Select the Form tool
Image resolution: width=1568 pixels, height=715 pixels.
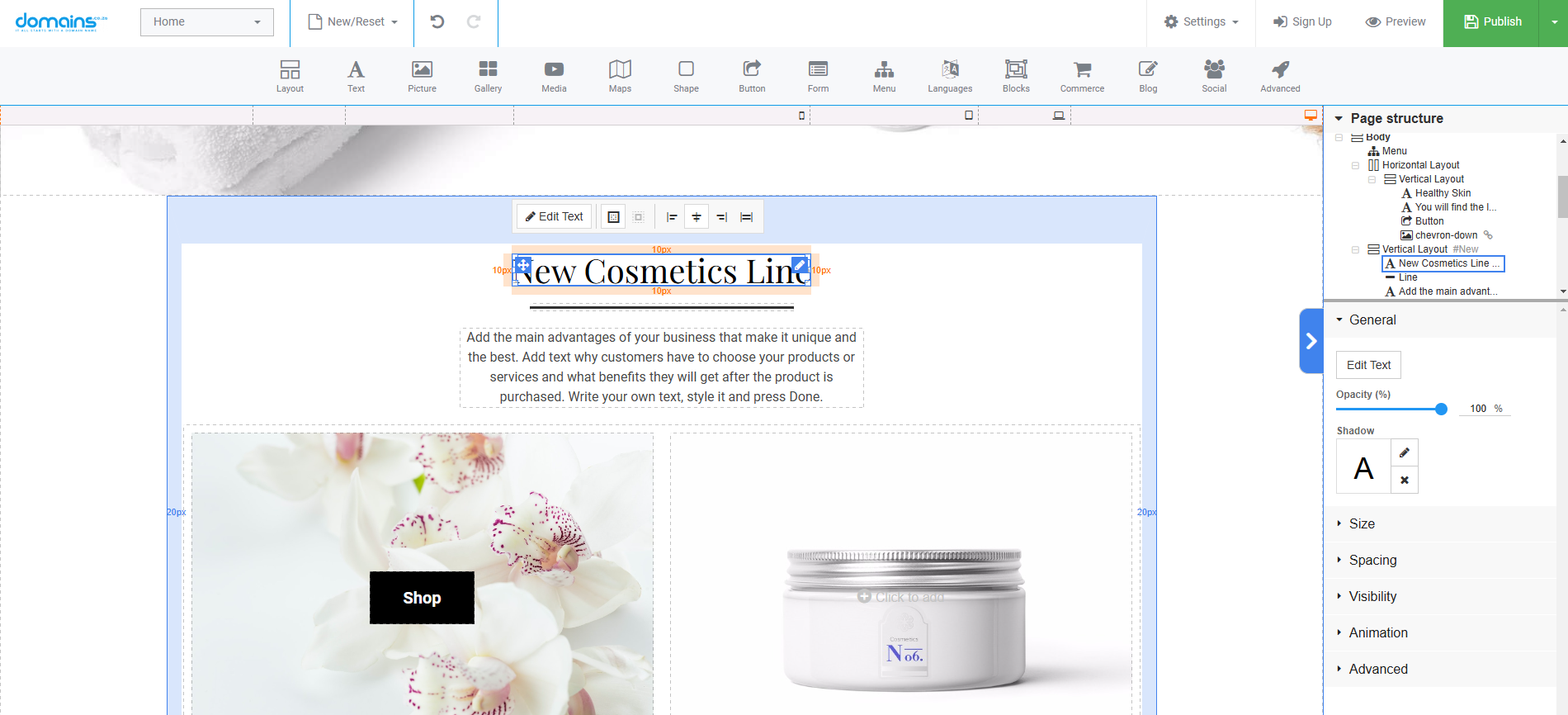click(818, 76)
